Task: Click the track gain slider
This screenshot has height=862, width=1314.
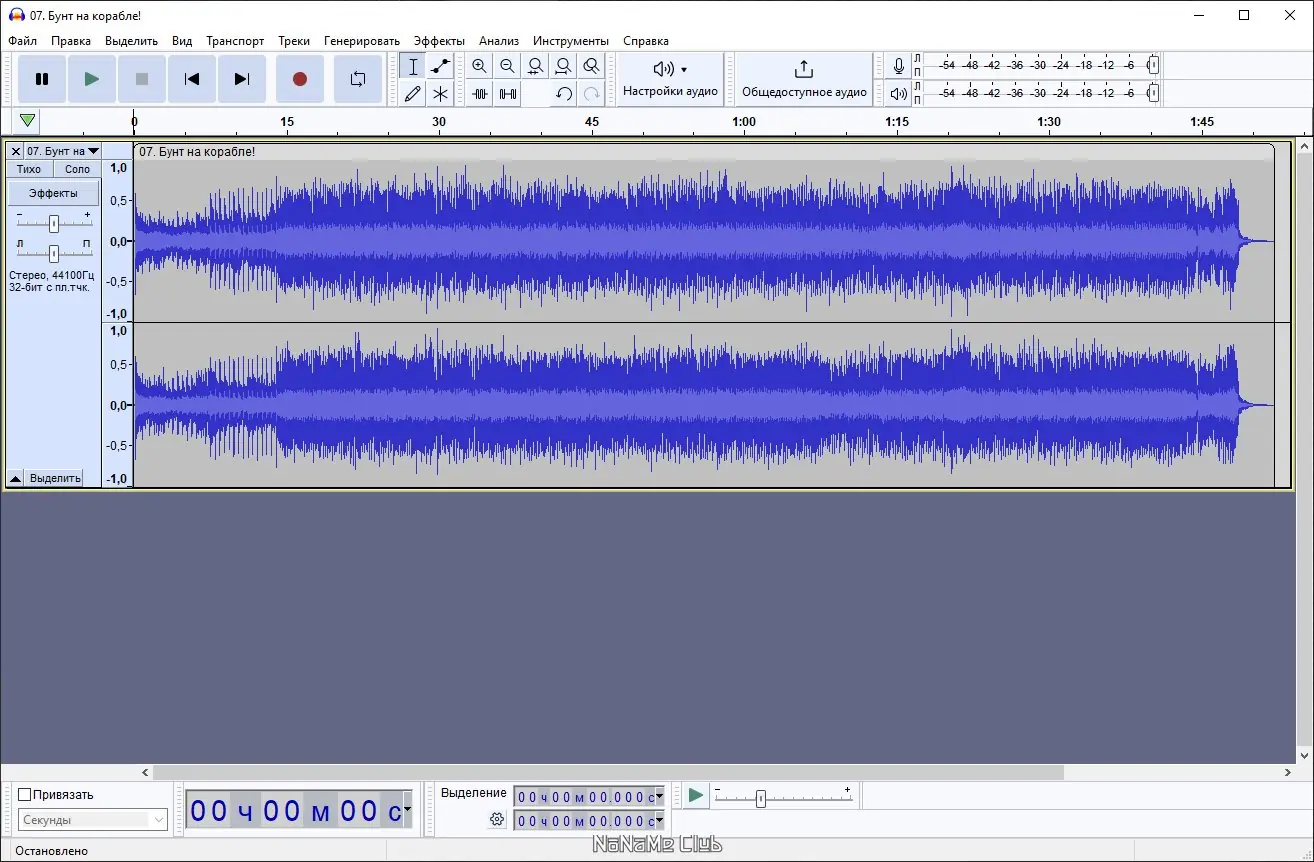Action: coord(54,223)
